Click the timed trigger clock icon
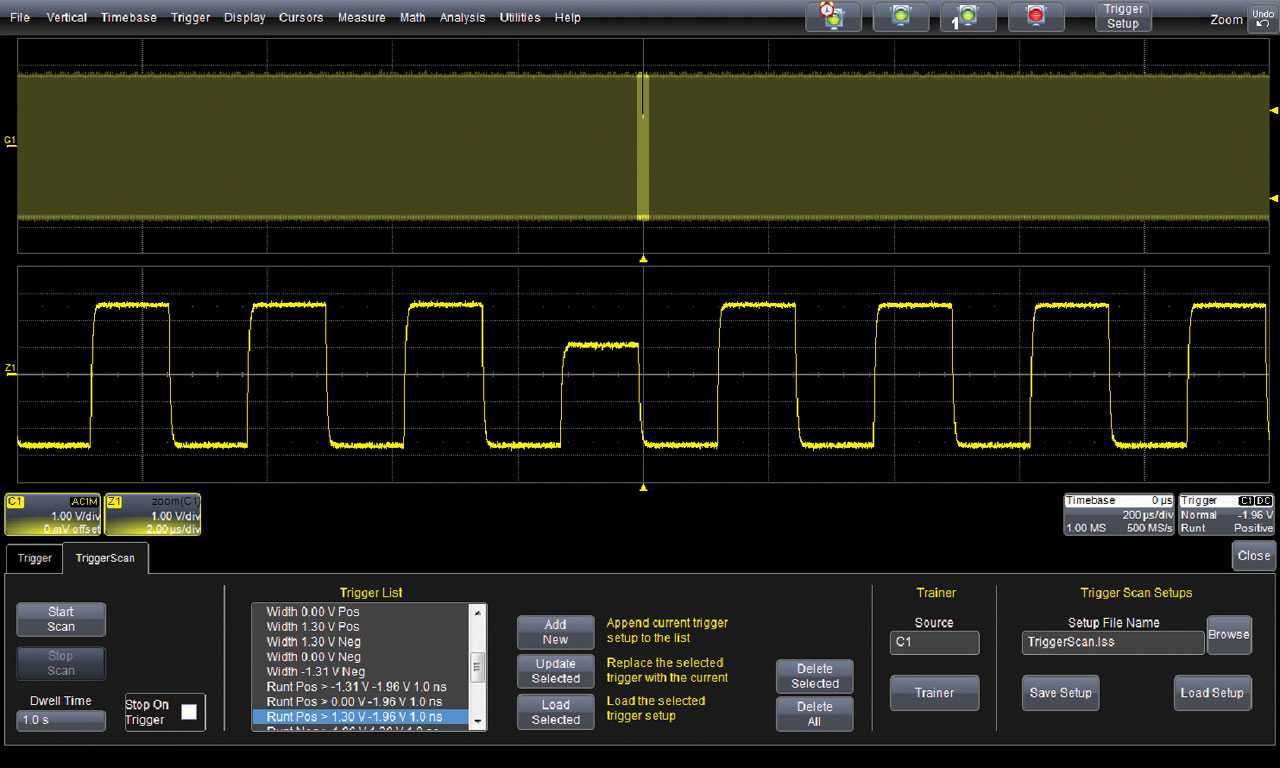 click(833, 17)
